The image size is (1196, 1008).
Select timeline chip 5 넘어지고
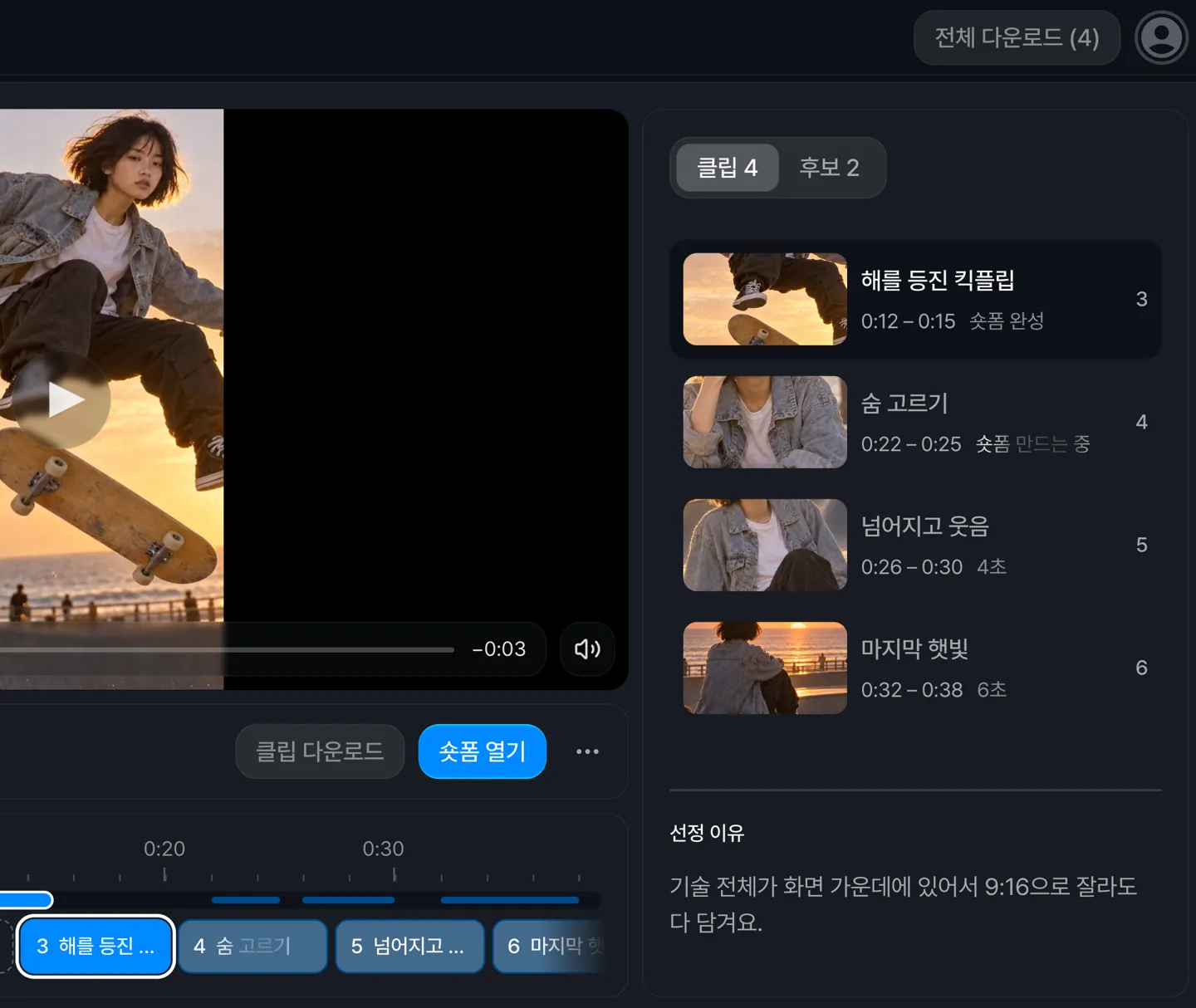coord(409,946)
